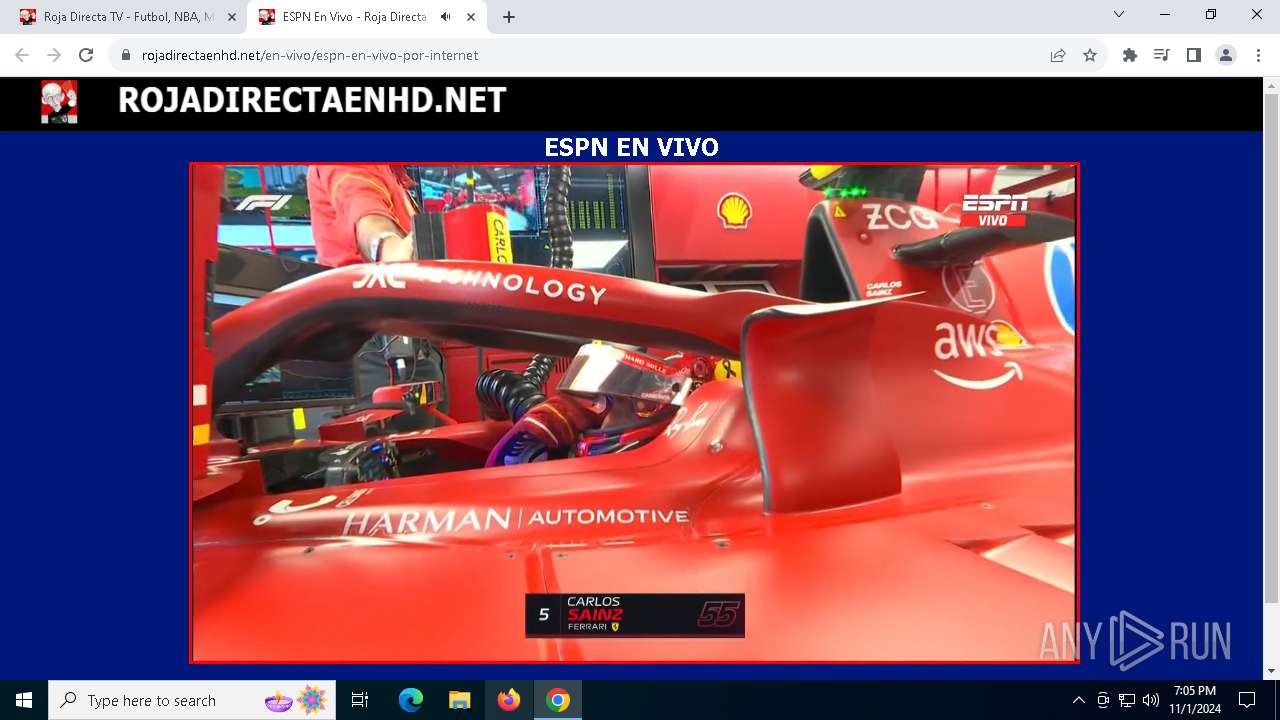Show hidden system tray icons
The height and width of the screenshot is (720, 1280).
tap(1078, 700)
